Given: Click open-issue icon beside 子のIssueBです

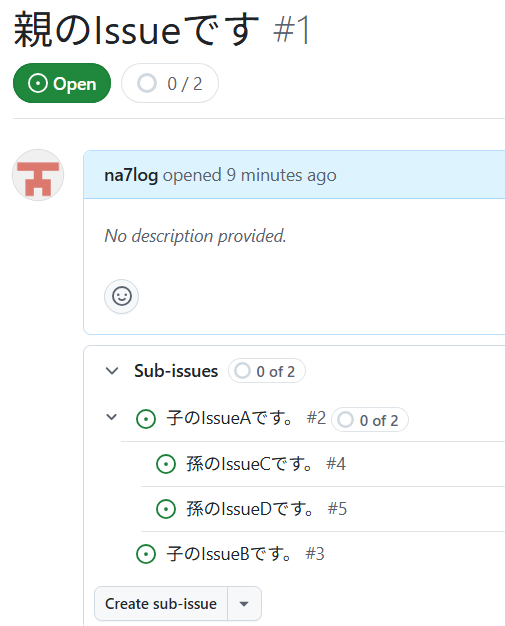Looking at the screenshot, I should click(x=146, y=554).
